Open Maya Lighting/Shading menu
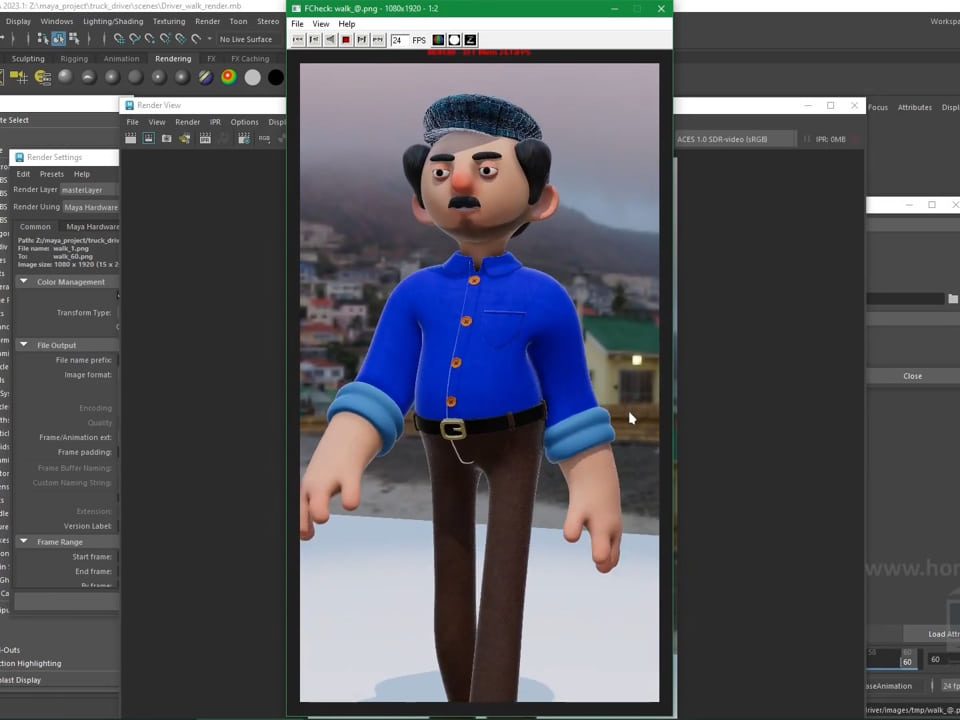Screen dimensions: 960x720 pos(113,21)
